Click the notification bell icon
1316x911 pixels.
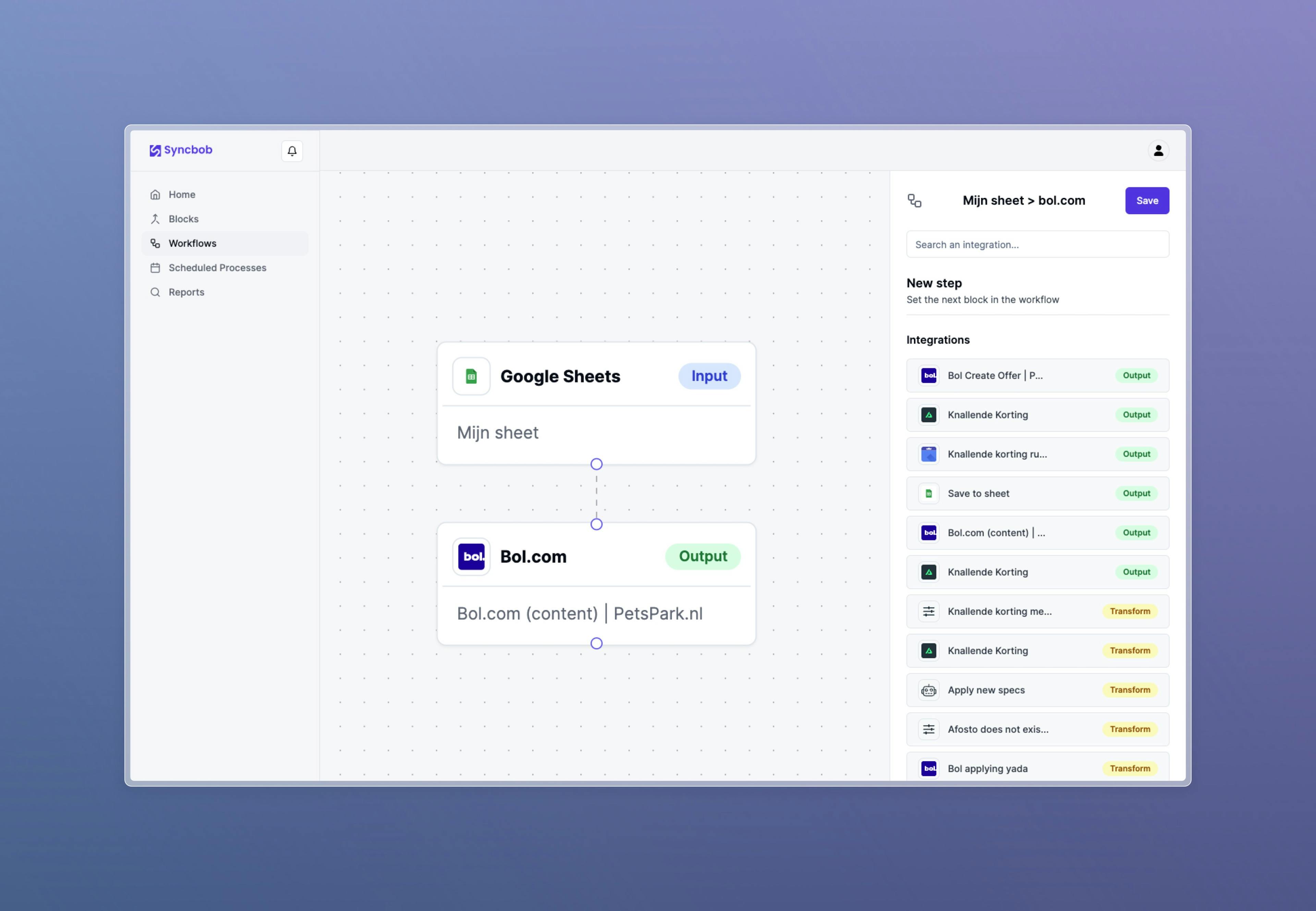pos(292,151)
